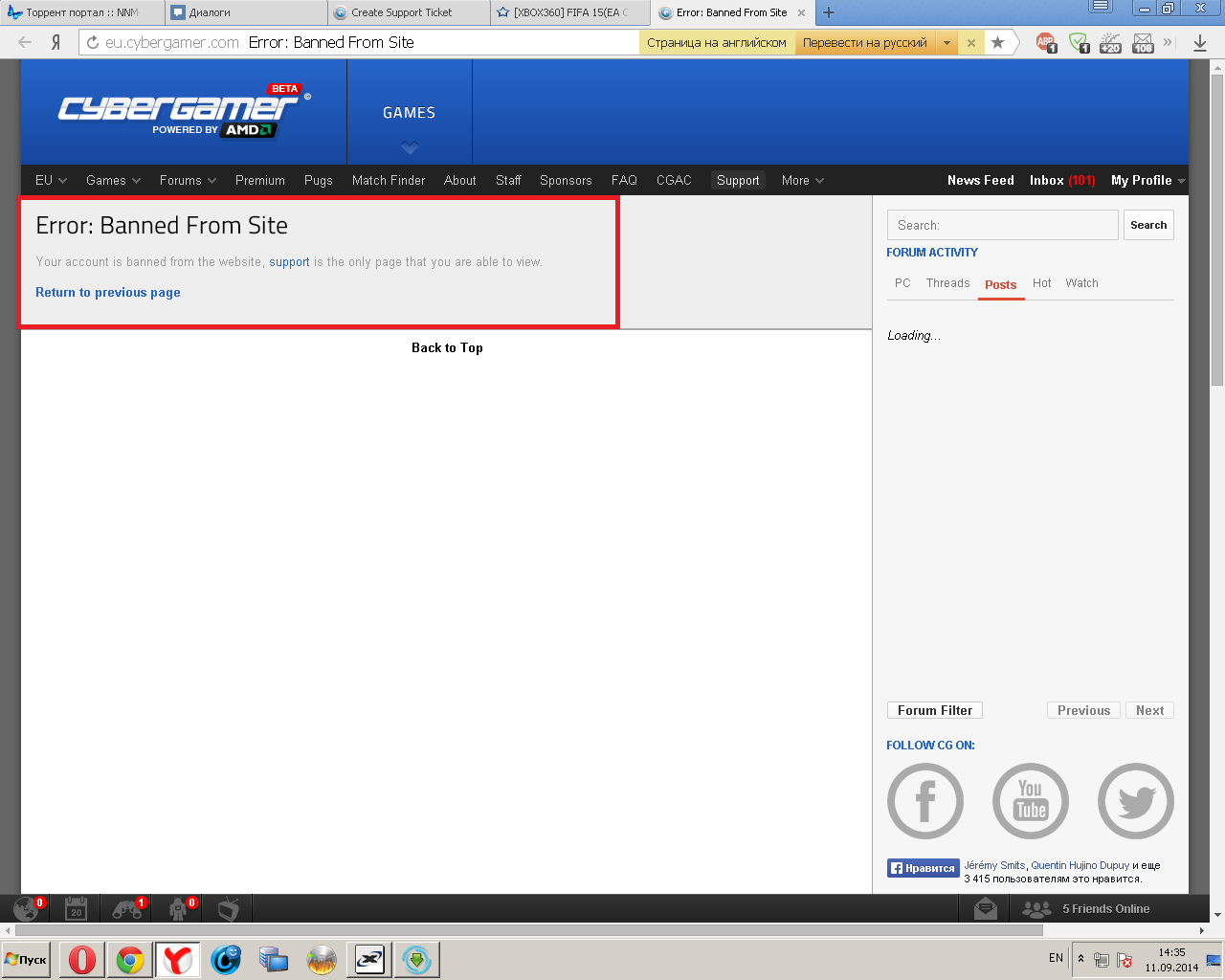Go back with the browser arrow
Screen dimensions: 1225x980
click(25, 42)
